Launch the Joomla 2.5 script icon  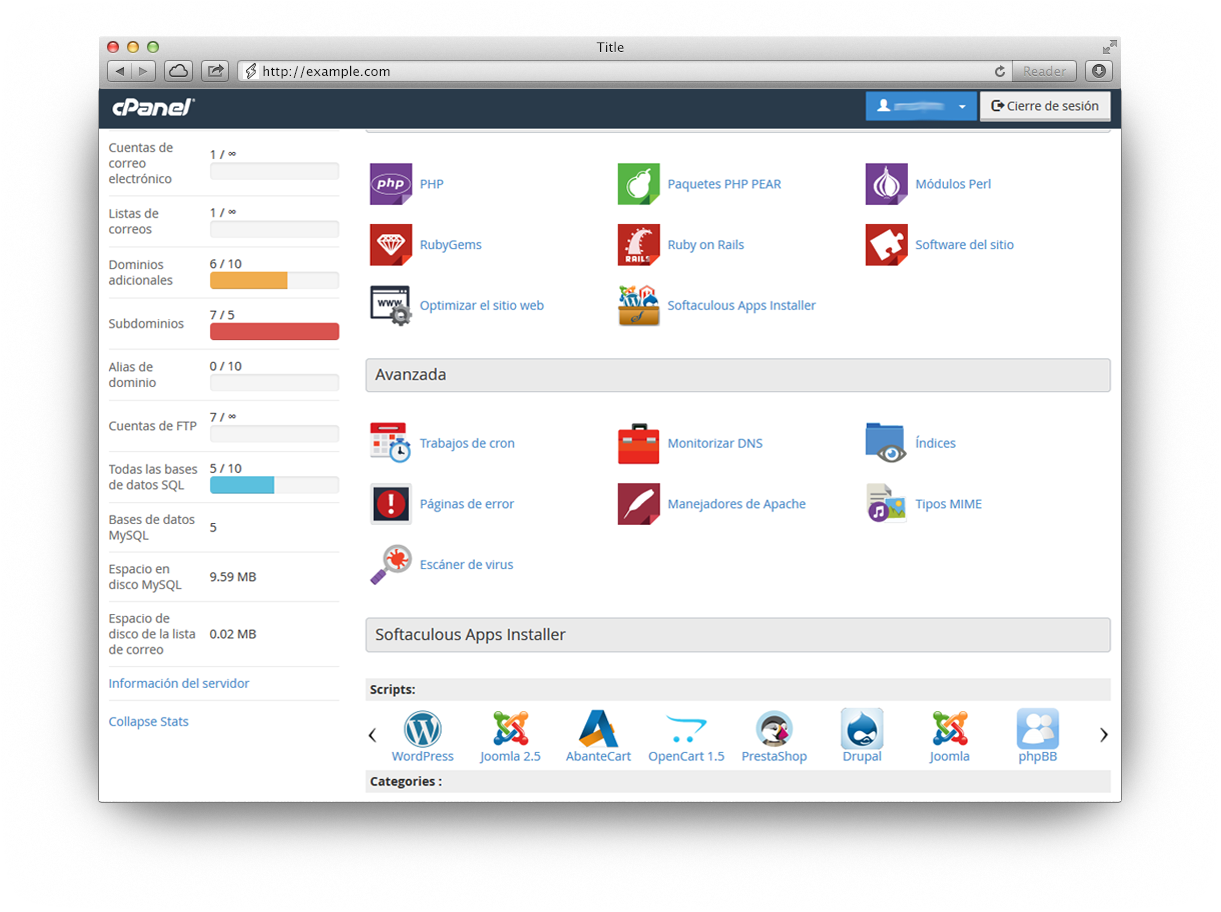coord(510,728)
